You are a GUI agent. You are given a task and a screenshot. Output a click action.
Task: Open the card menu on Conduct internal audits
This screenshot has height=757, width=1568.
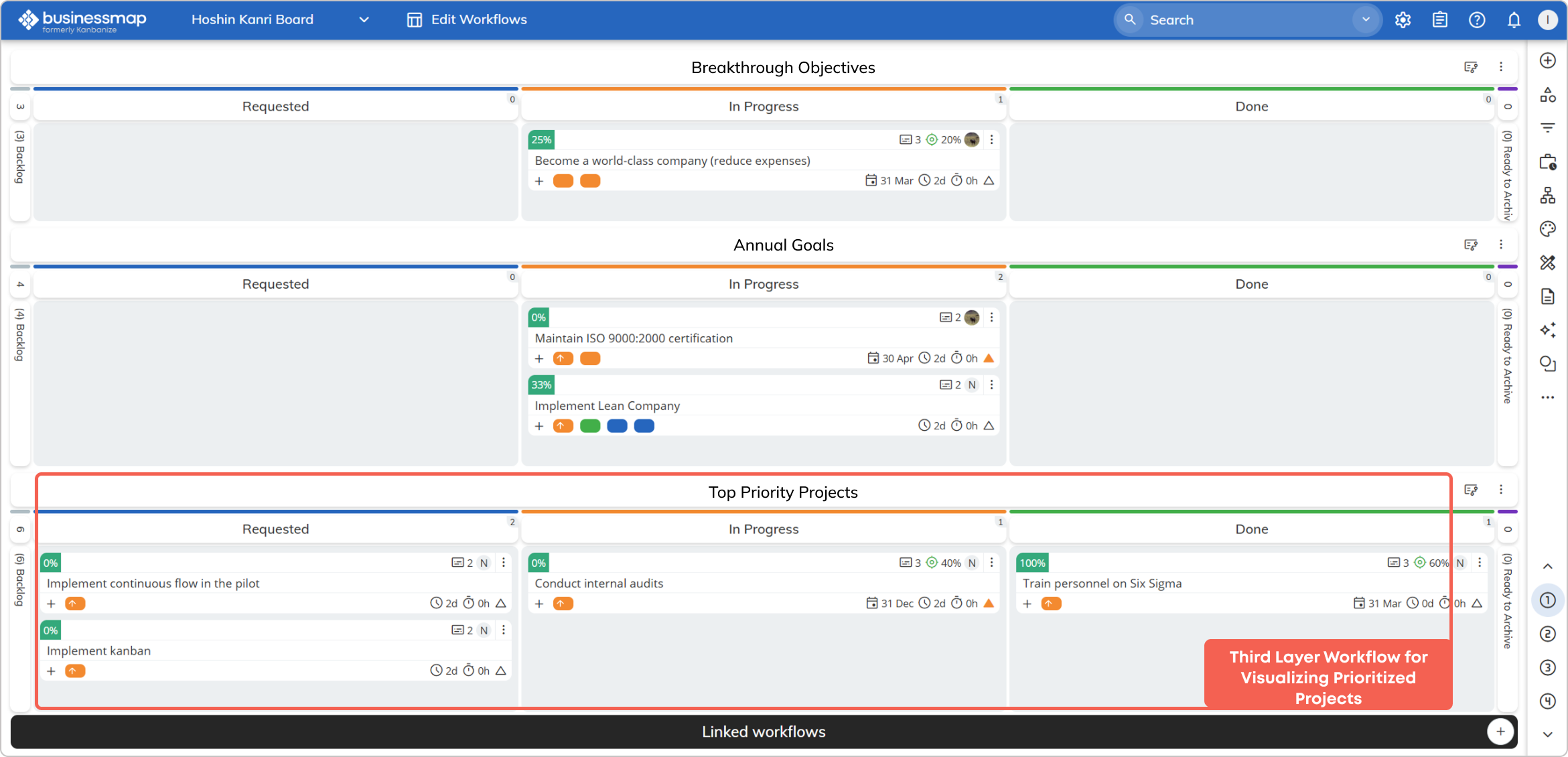tap(992, 563)
